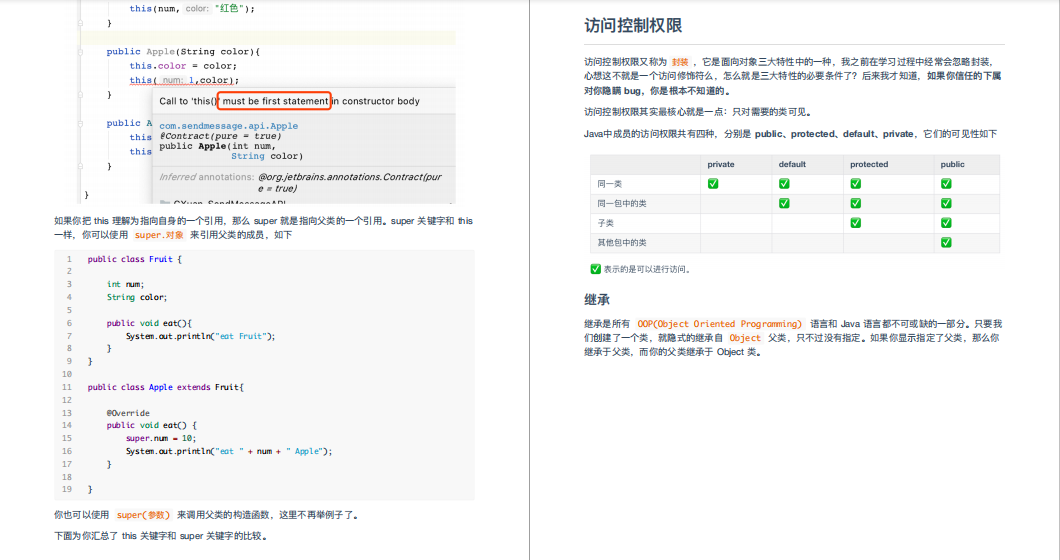This screenshot has height=560, width=1060.
Task: Click the checkmark for 同一类 under protected
Action: pos(855,183)
